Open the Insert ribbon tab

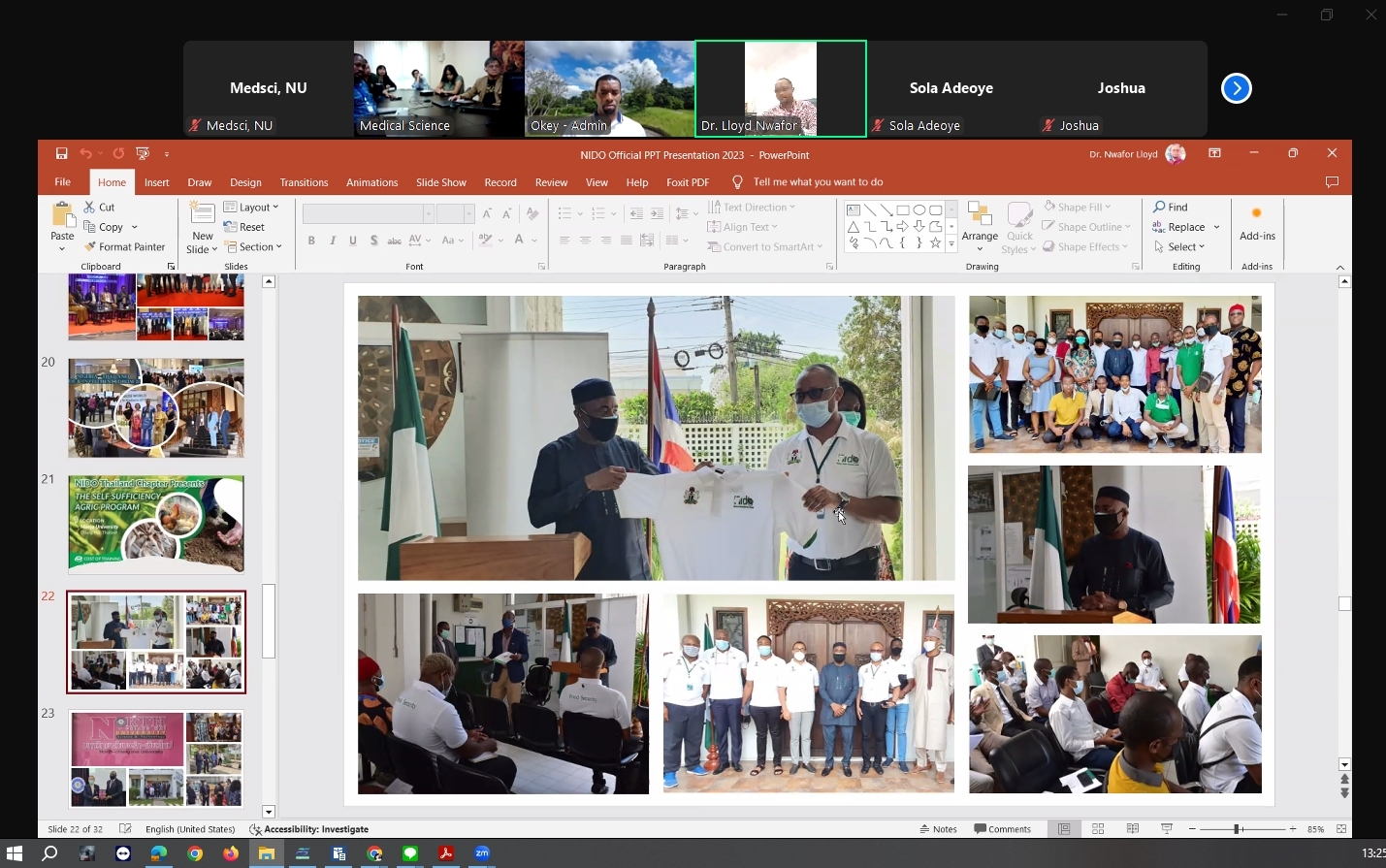[156, 182]
